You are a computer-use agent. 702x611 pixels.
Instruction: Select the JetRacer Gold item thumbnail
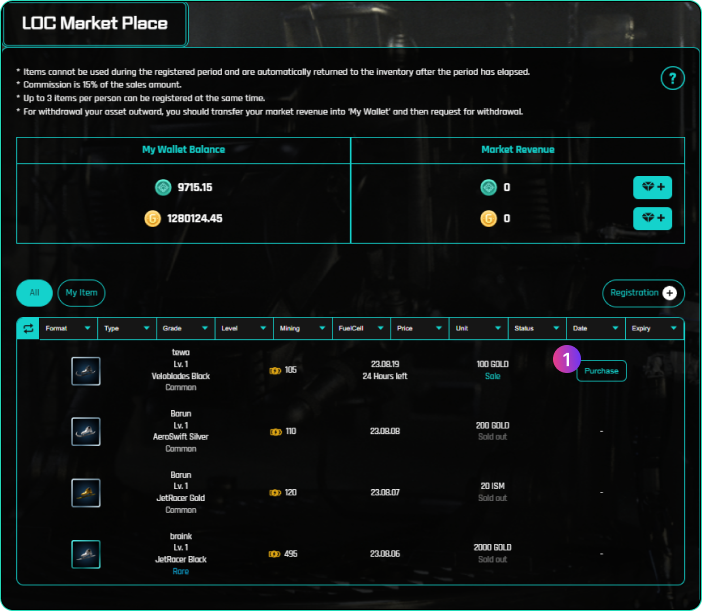coord(86,492)
